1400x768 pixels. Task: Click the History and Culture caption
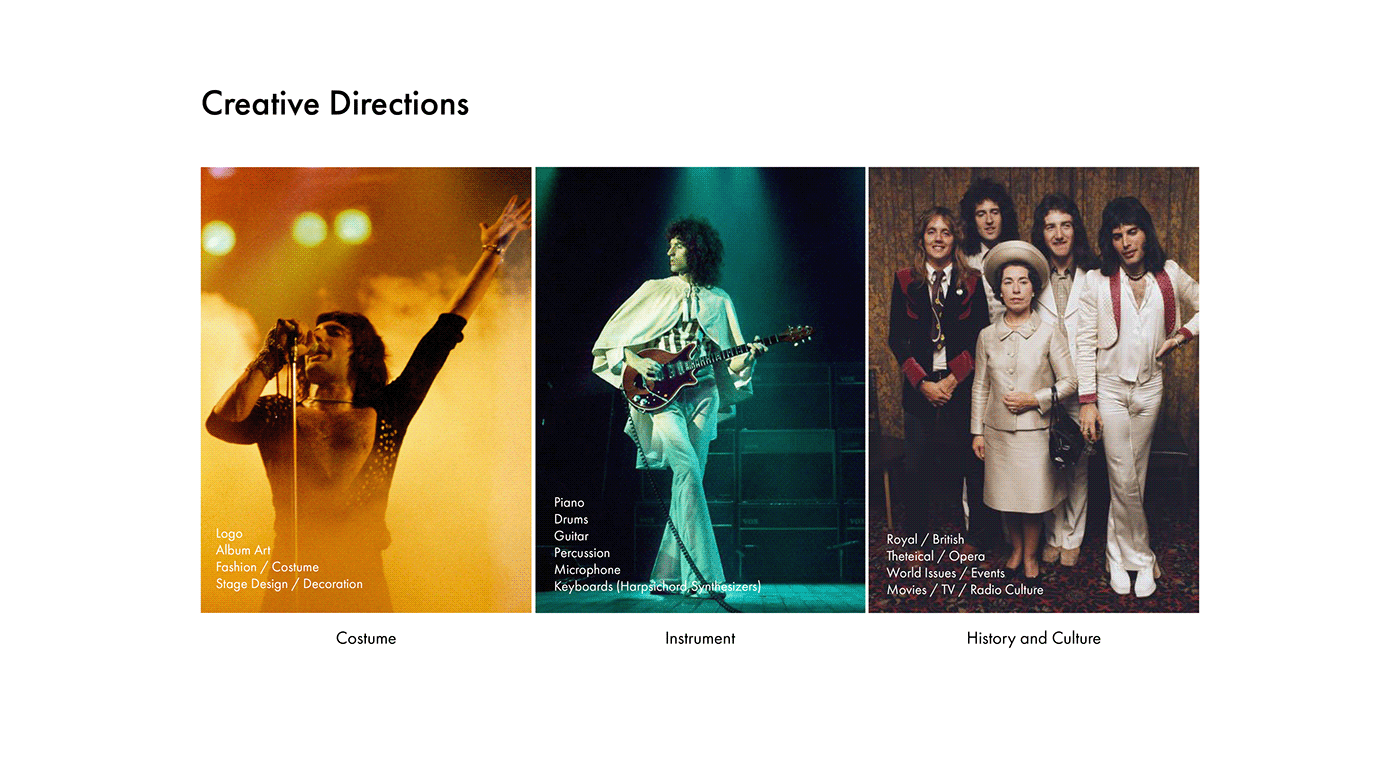1034,638
